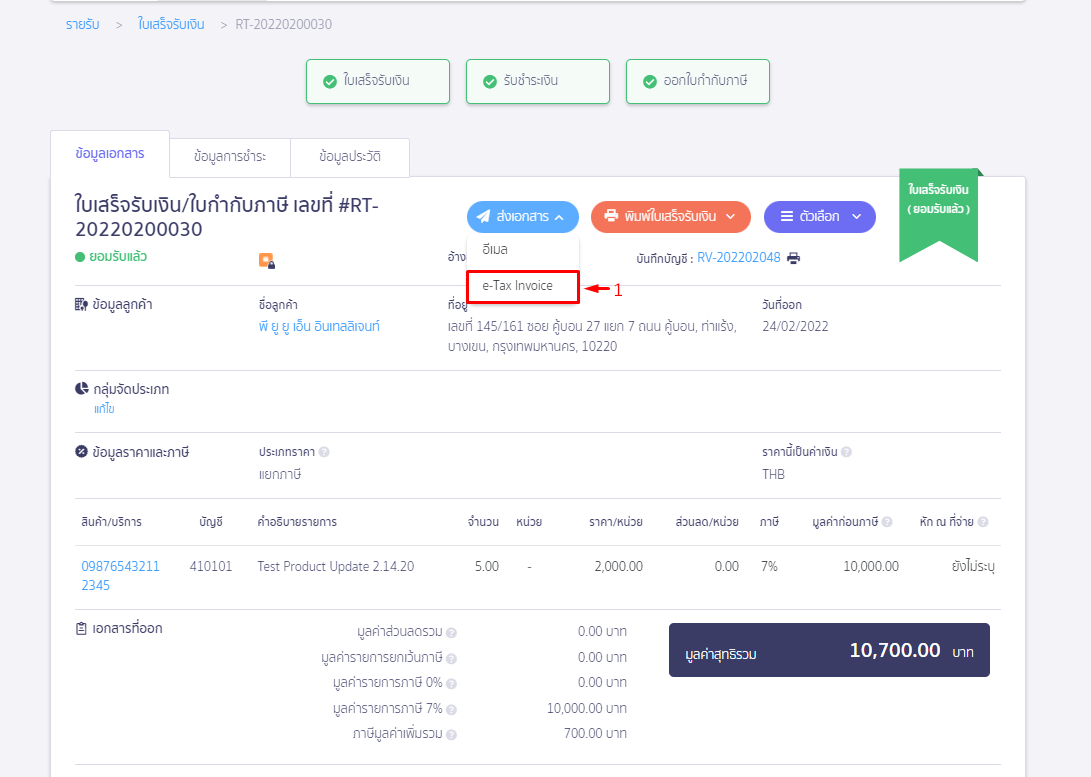Click help icon beside มูลค่ารายการภาษี 7%
The height and width of the screenshot is (777, 1091).
click(451, 709)
